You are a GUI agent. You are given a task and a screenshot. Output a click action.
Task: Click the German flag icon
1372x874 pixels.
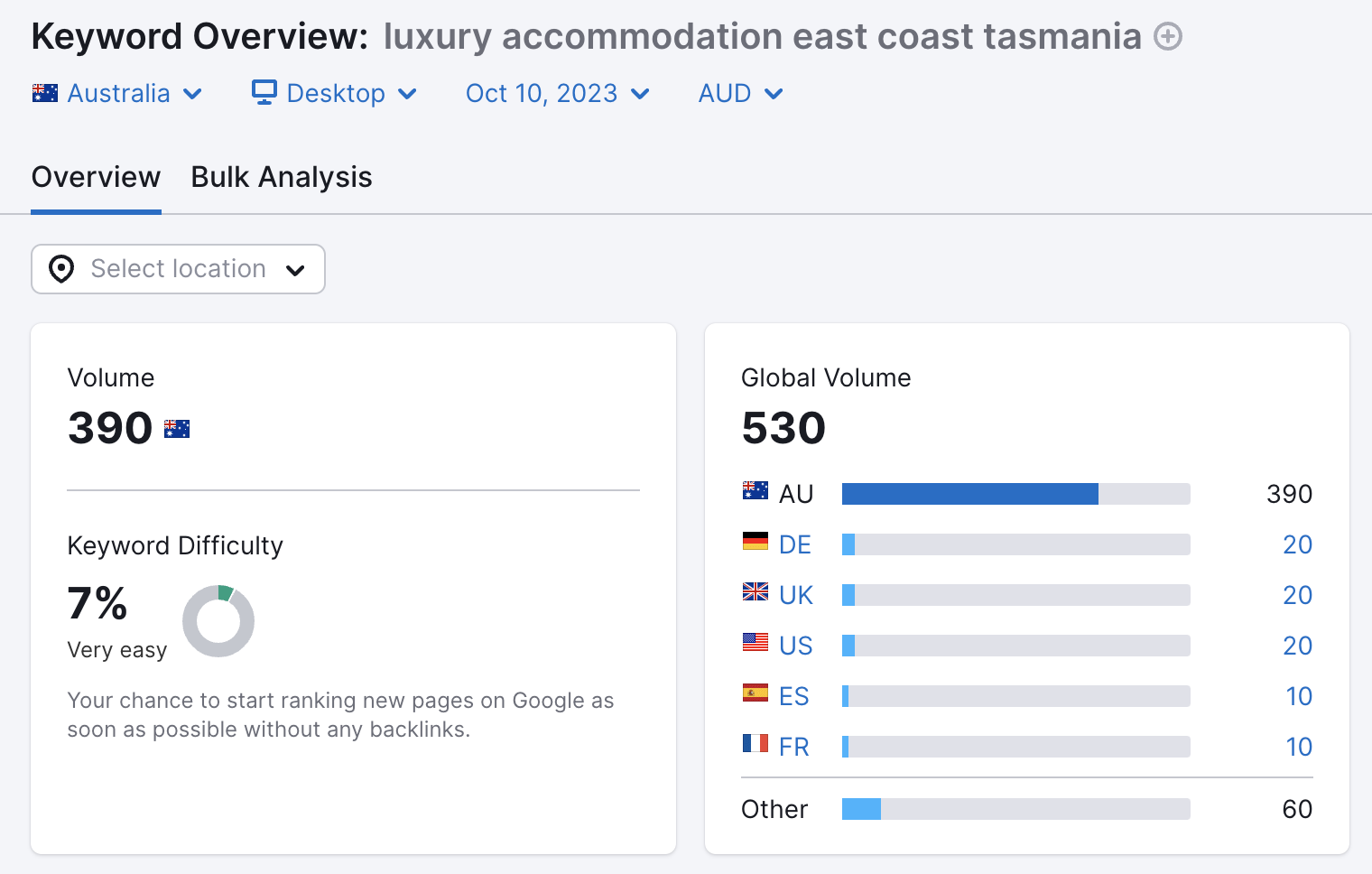755,542
